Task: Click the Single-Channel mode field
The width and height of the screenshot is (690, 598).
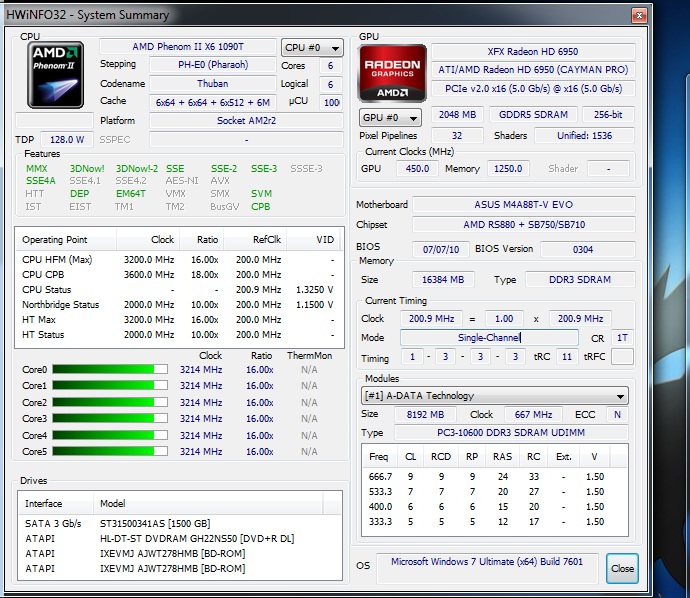Action: pos(489,338)
